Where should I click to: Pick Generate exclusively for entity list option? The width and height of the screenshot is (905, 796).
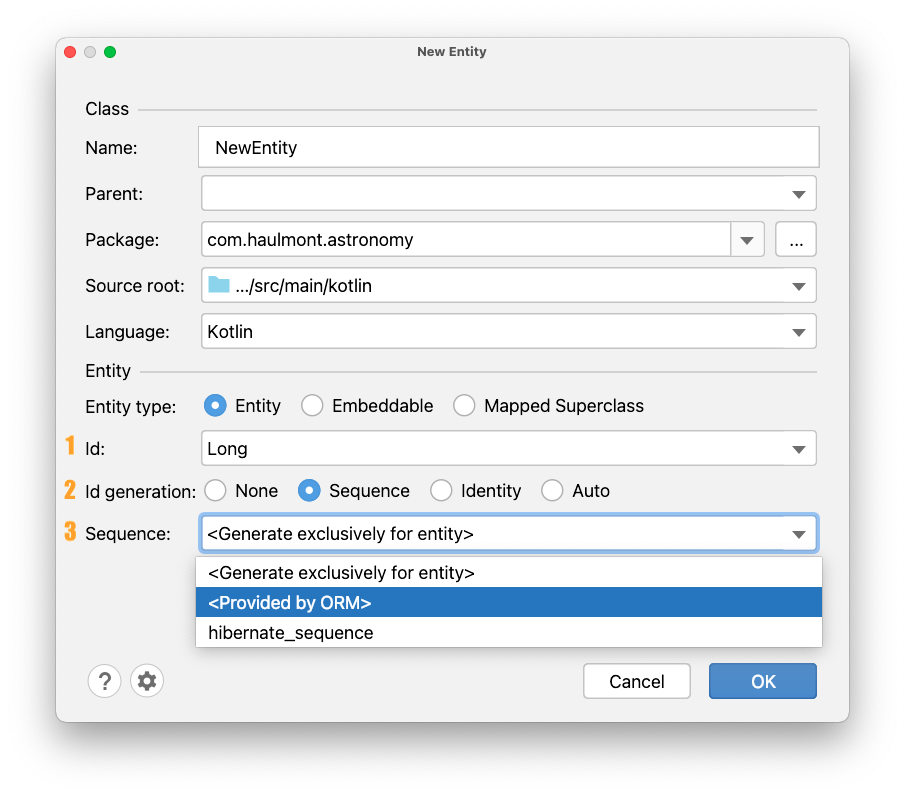click(x=508, y=573)
